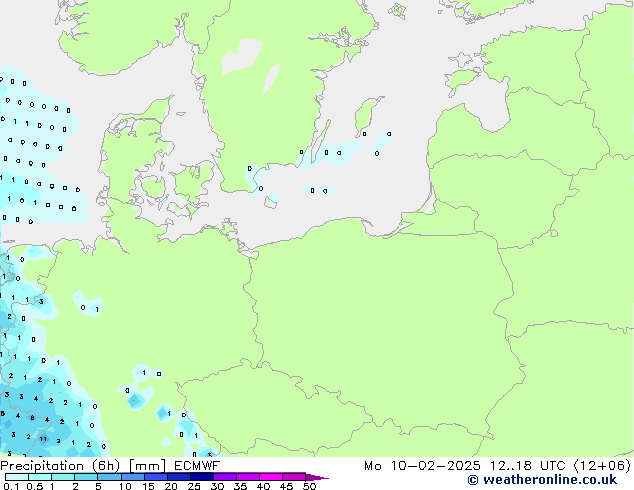Click the '30' legend scale label
The image size is (634, 490).
point(217,486)
